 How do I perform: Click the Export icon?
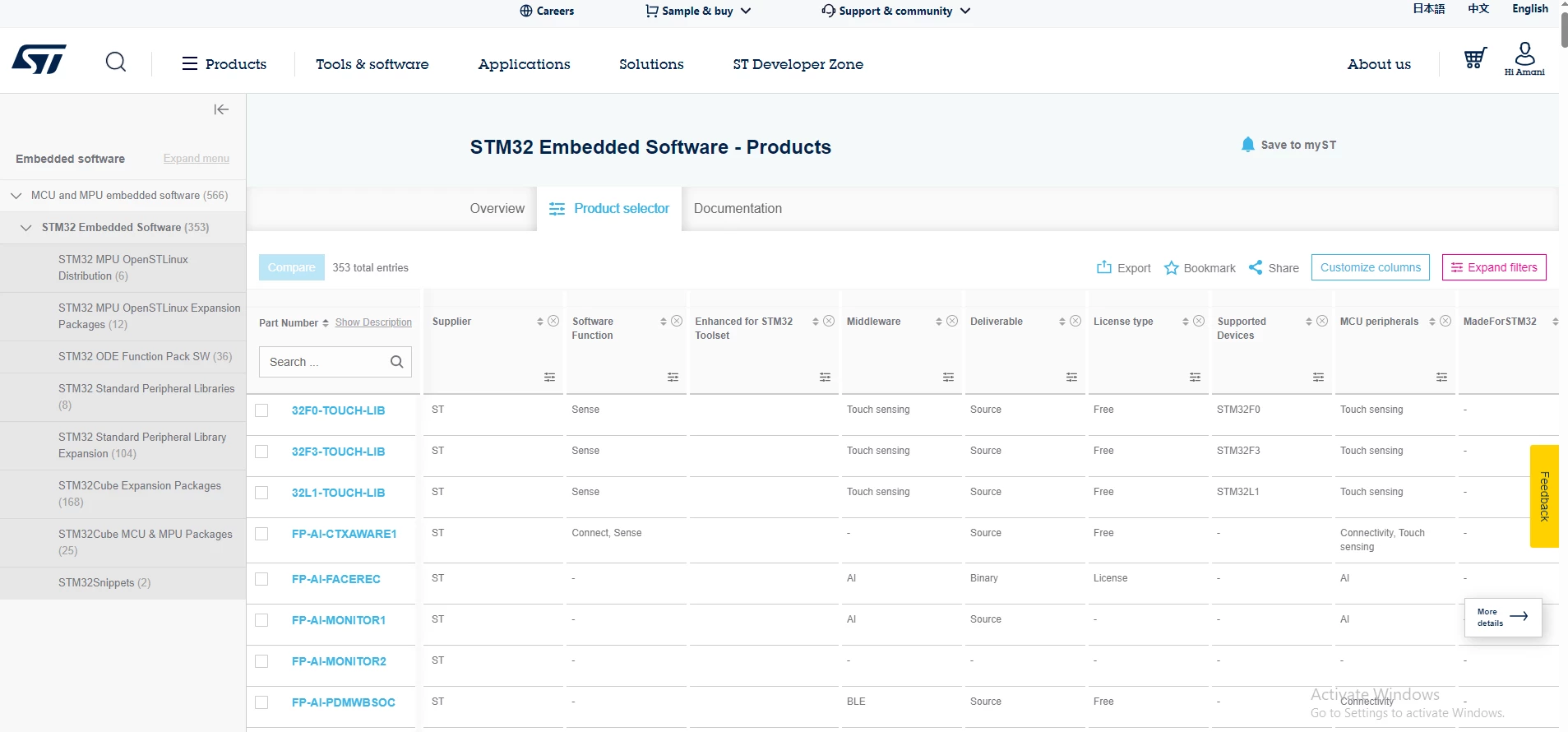click(x=1103, y=267)
